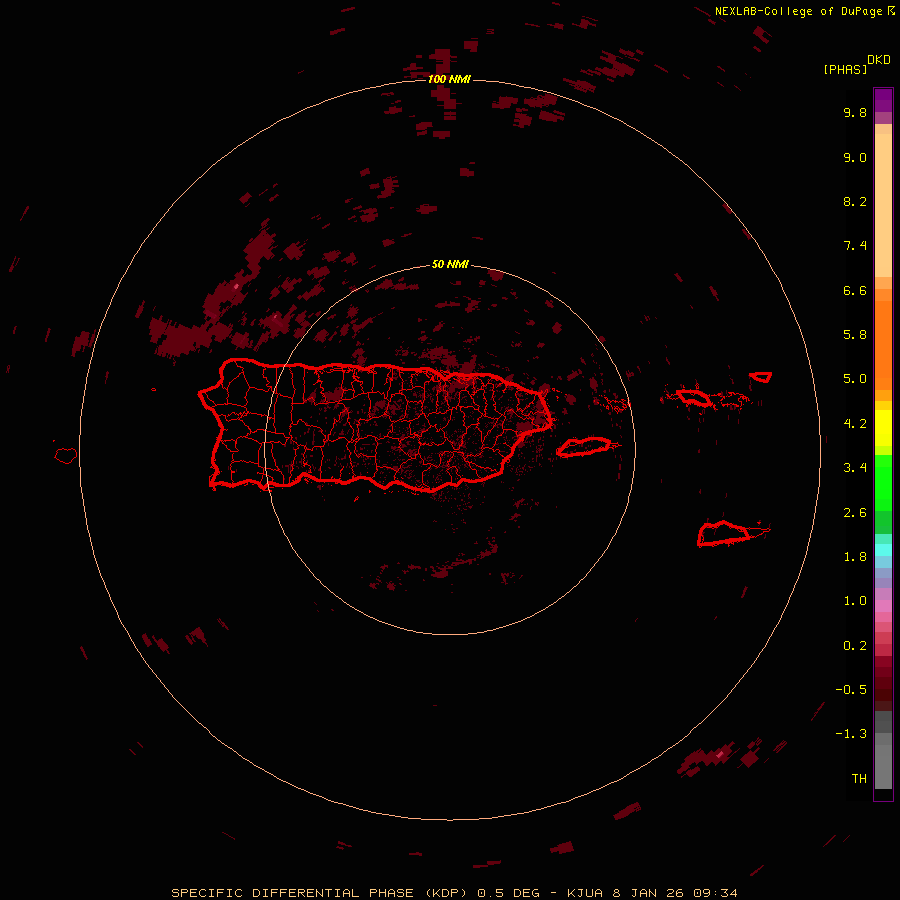Click the DKD product label above the color scale

(x=879, y=60)
